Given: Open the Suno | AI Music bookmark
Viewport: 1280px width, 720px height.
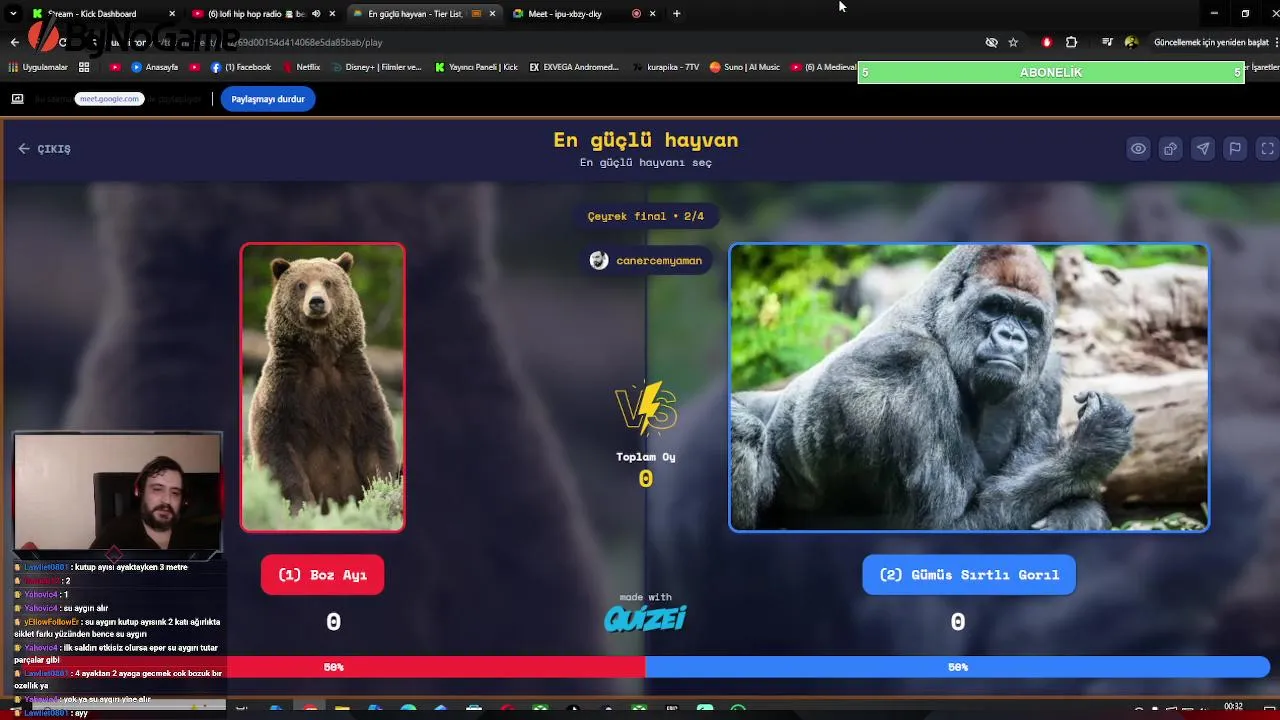Looking at the screenshot, I should click(x=745, y=67).
